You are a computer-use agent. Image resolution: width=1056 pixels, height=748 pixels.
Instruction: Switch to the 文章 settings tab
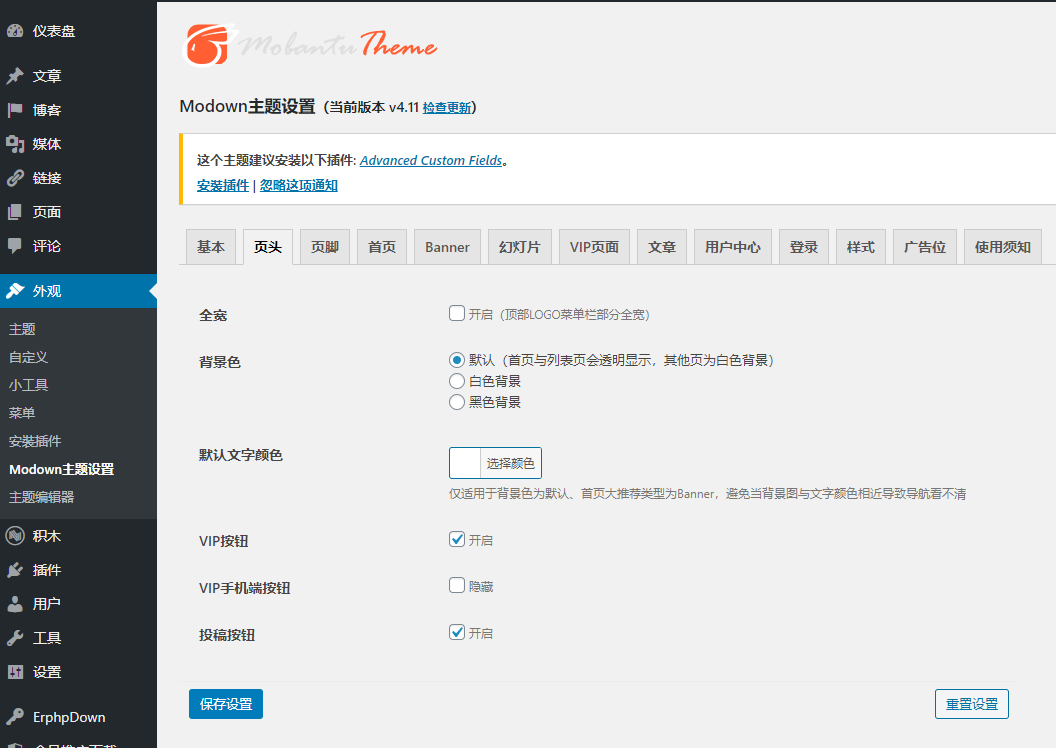tap(662, 247)
